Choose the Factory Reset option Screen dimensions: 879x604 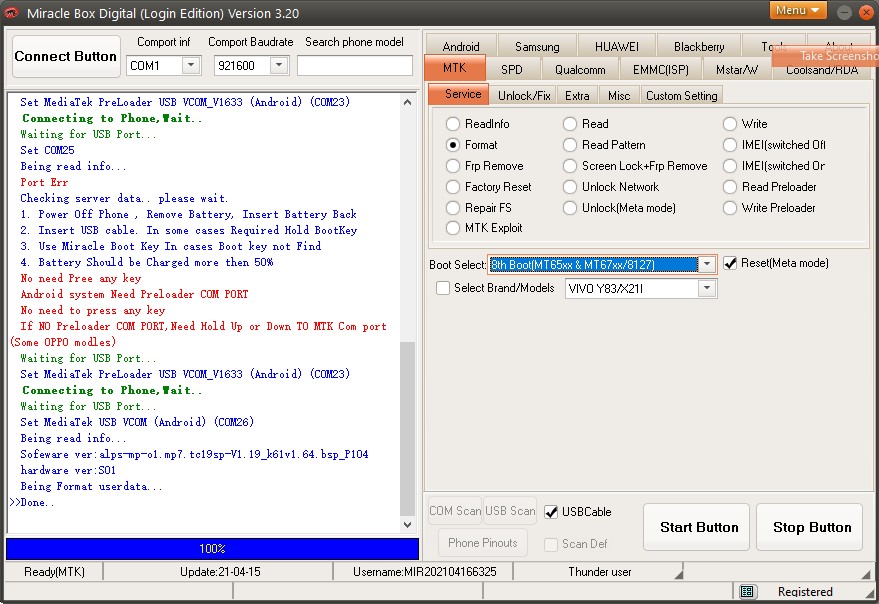[453, 187]
